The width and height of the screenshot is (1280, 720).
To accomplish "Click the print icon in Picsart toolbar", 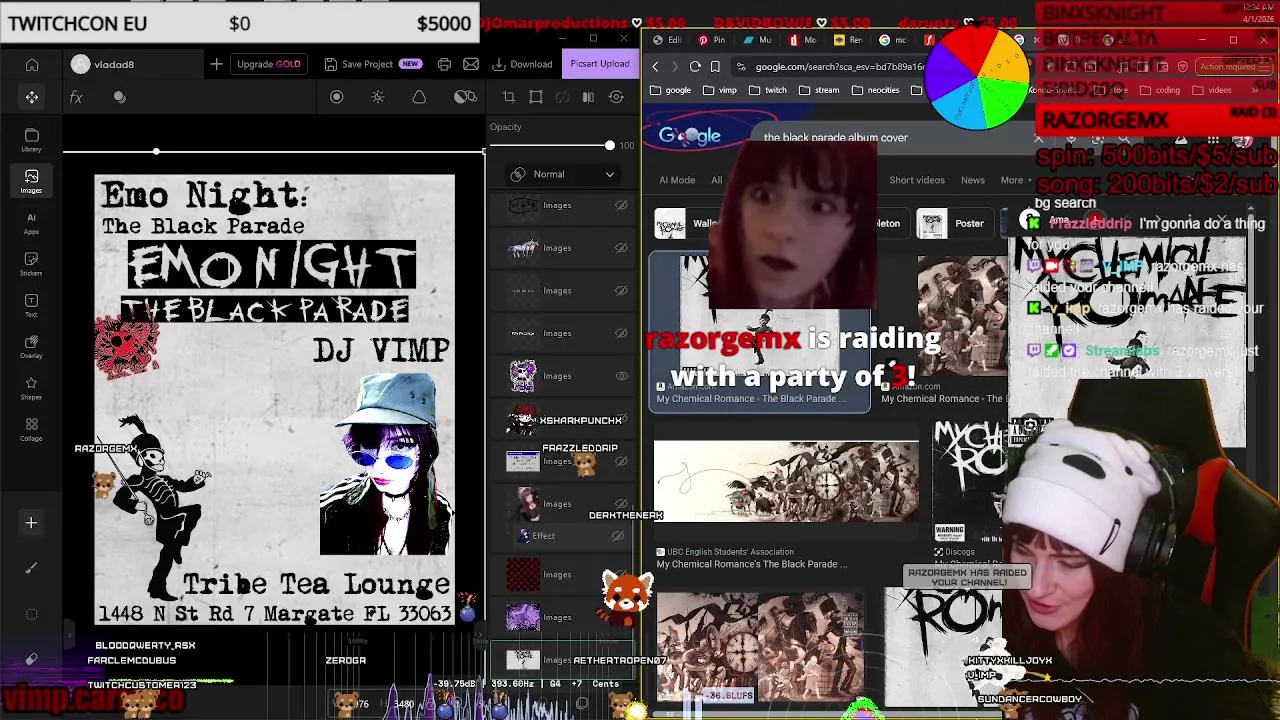I will [444, 64].
